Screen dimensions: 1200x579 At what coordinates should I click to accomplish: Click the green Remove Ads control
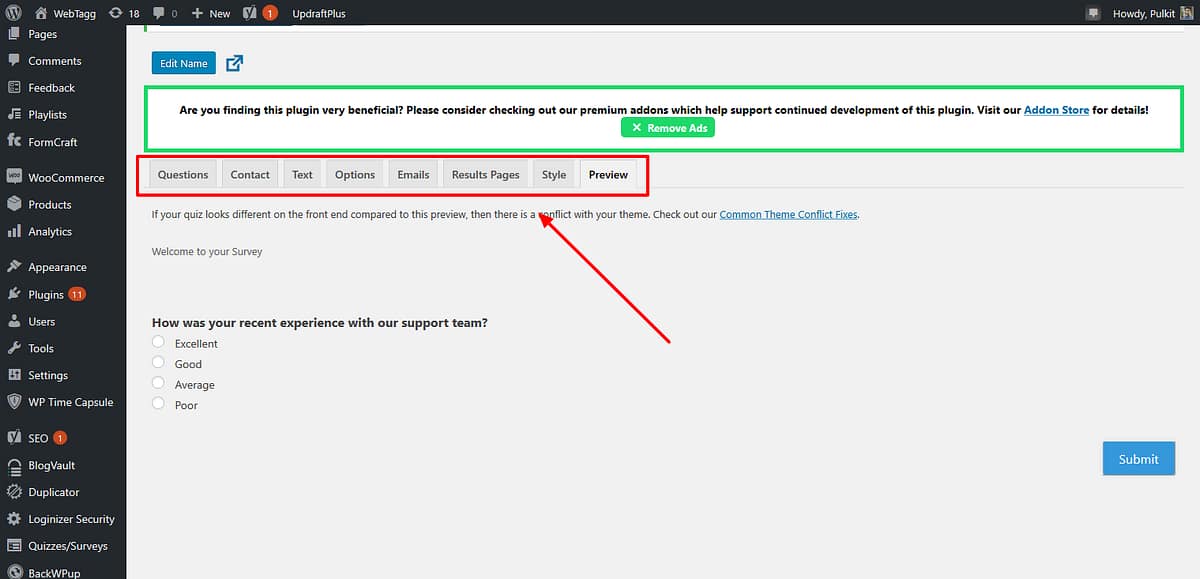tap(667, 127)
